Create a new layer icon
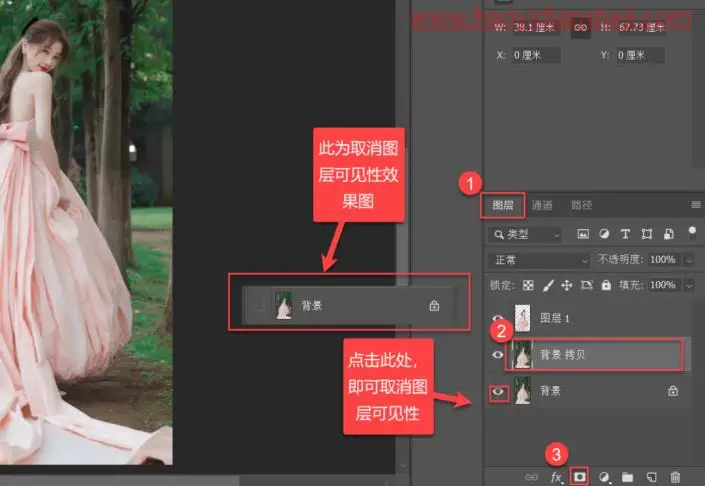 pos(651,477)
